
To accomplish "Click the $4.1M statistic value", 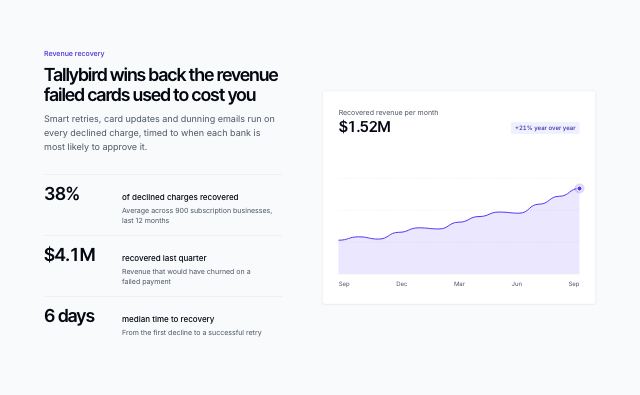I will coord(69,255).
